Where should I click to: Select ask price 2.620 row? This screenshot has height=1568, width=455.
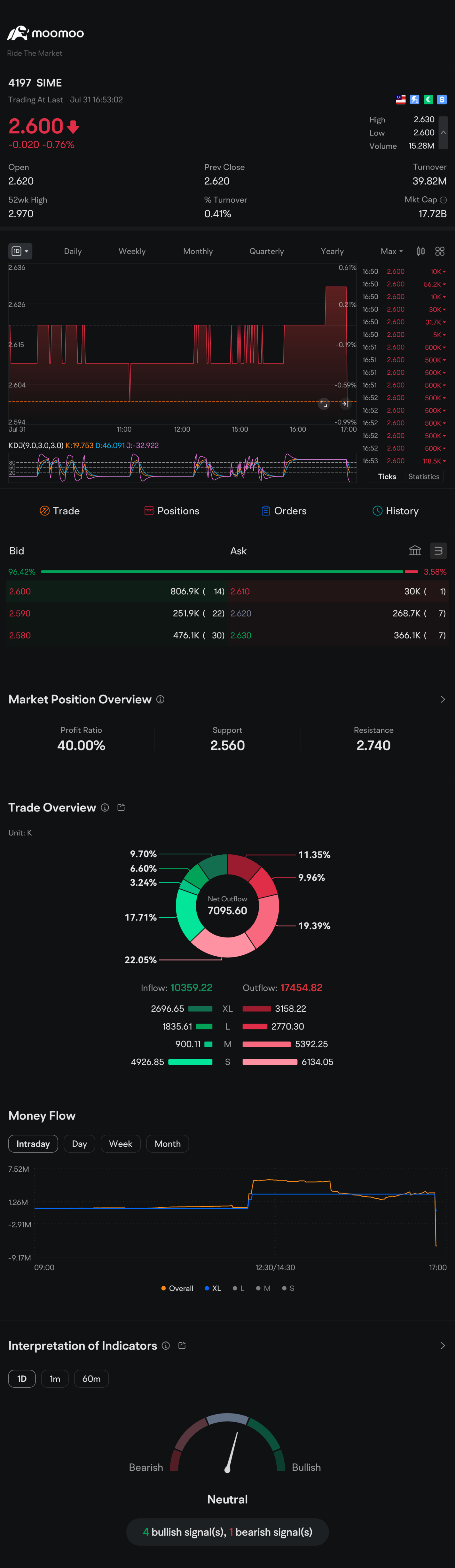click(x=338, y=613)
